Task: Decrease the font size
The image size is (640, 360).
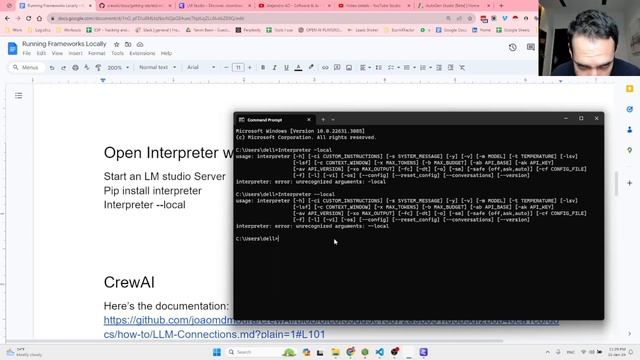Action: 226,68
